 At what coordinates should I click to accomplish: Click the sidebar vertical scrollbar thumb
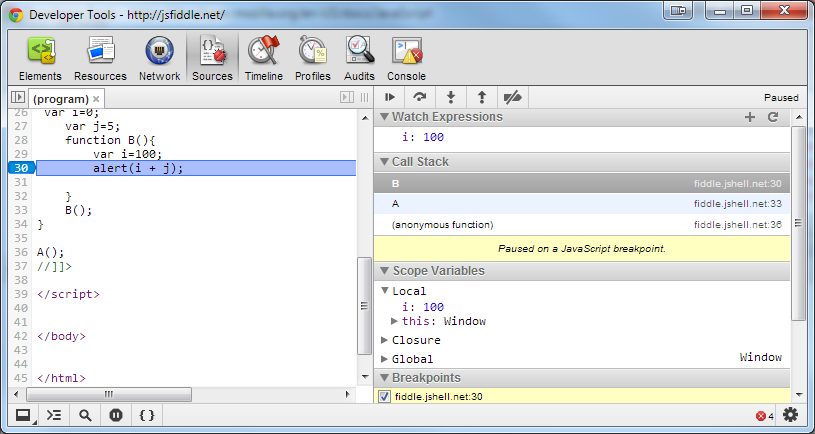coord(798,222)
